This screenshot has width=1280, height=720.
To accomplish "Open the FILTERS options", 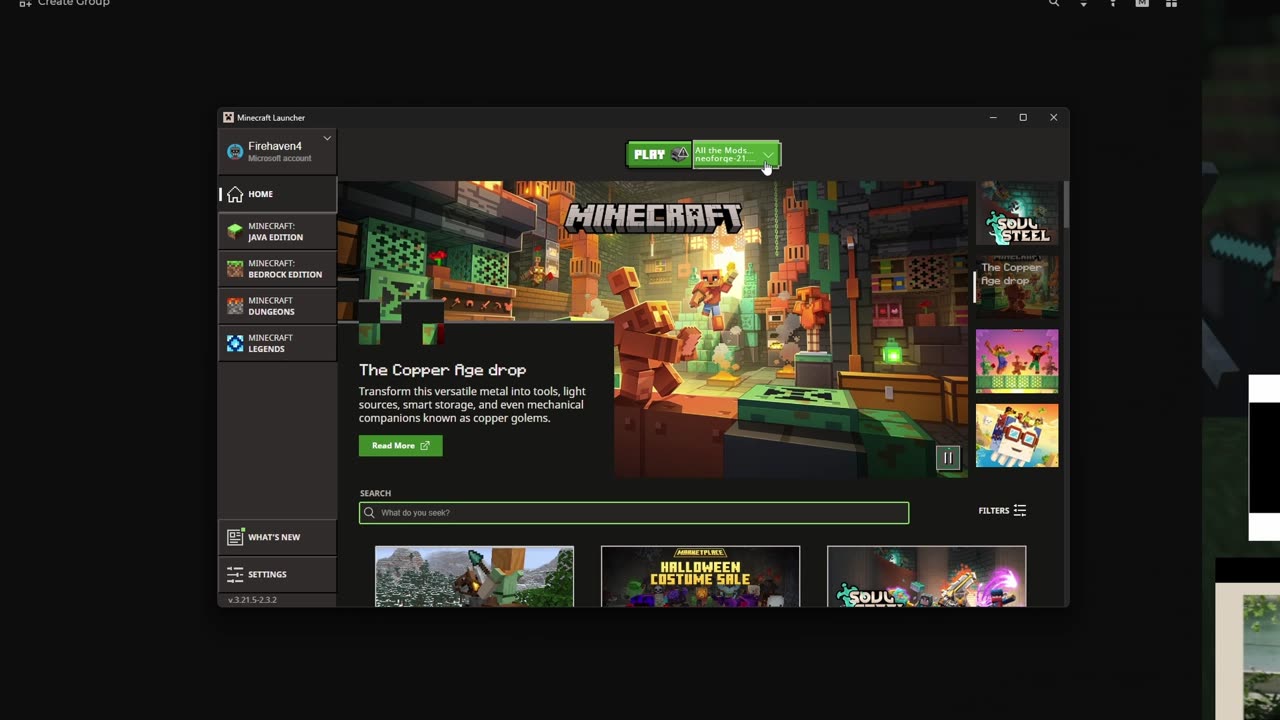I will 1002,511.
